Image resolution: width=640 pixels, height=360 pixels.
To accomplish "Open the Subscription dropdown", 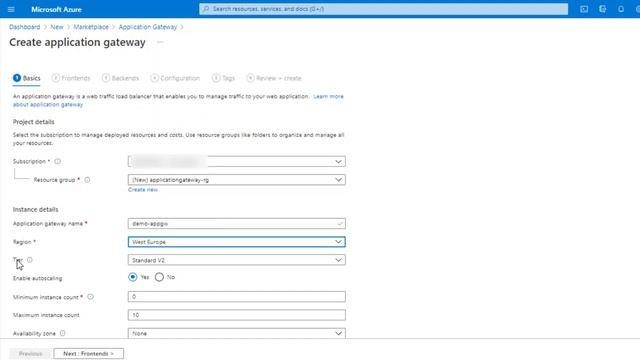I will pyautogui.click(x=237, y=161).
